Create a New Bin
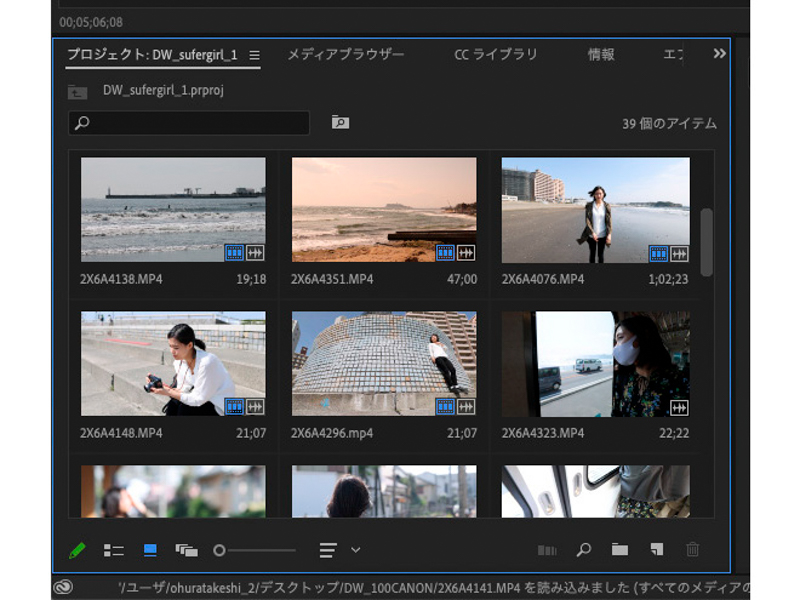 620,550
